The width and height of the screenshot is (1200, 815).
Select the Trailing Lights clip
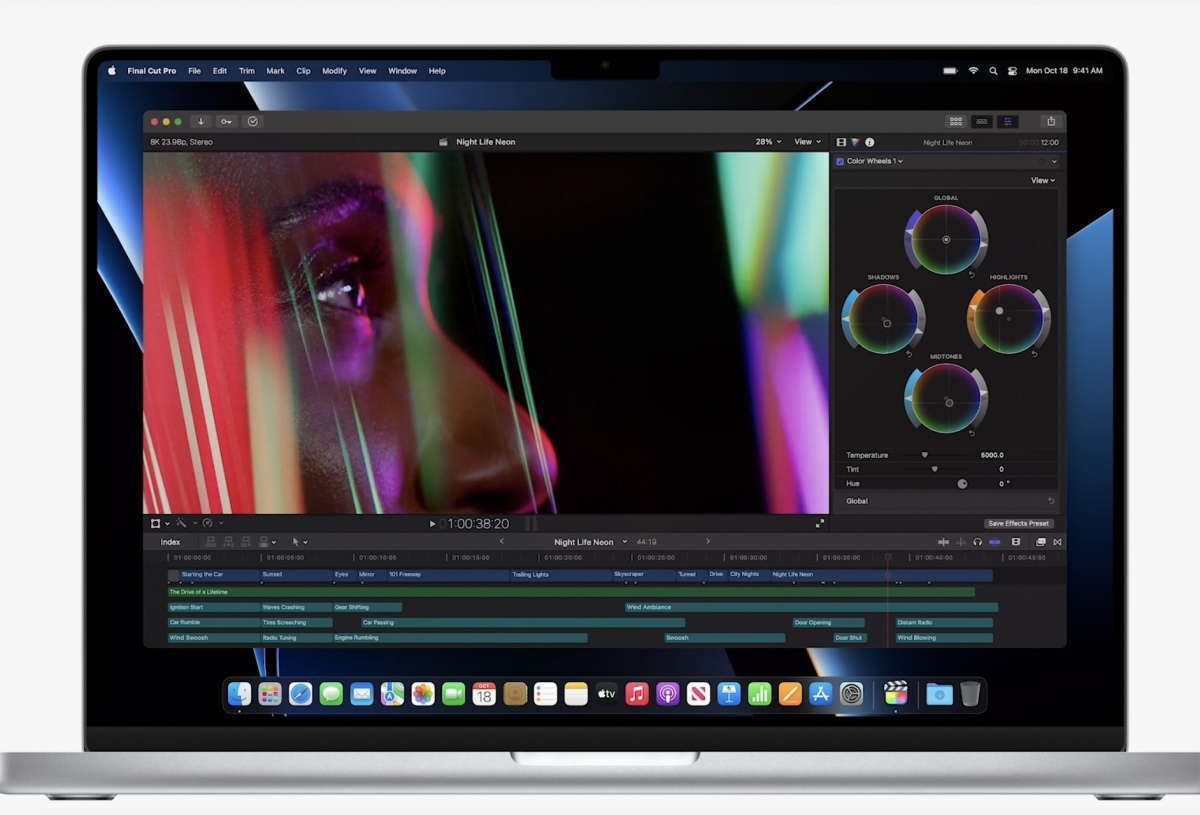[x=560, y=575]
